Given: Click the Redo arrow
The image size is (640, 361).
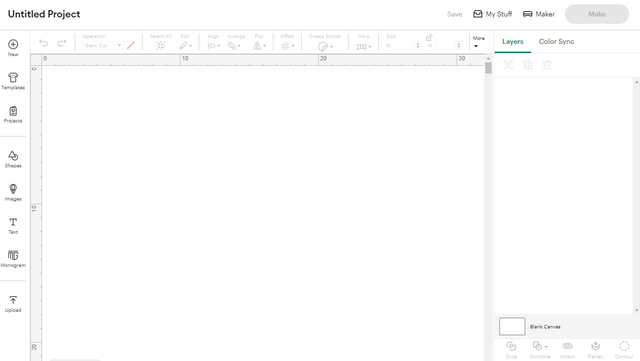Looking at the screenshot, I should tap(62, 43).
